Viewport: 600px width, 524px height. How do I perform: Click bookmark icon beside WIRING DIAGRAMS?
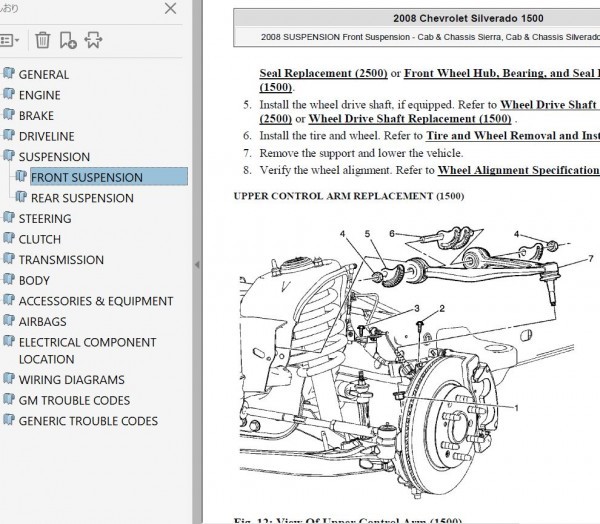[x=8, y=379]
